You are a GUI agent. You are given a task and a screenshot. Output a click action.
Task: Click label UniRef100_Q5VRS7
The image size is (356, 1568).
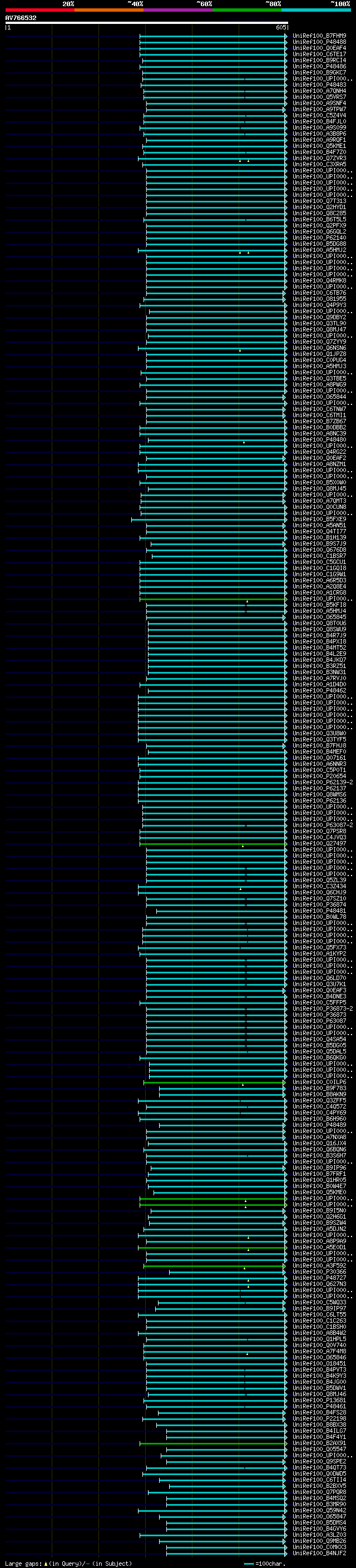319,97
